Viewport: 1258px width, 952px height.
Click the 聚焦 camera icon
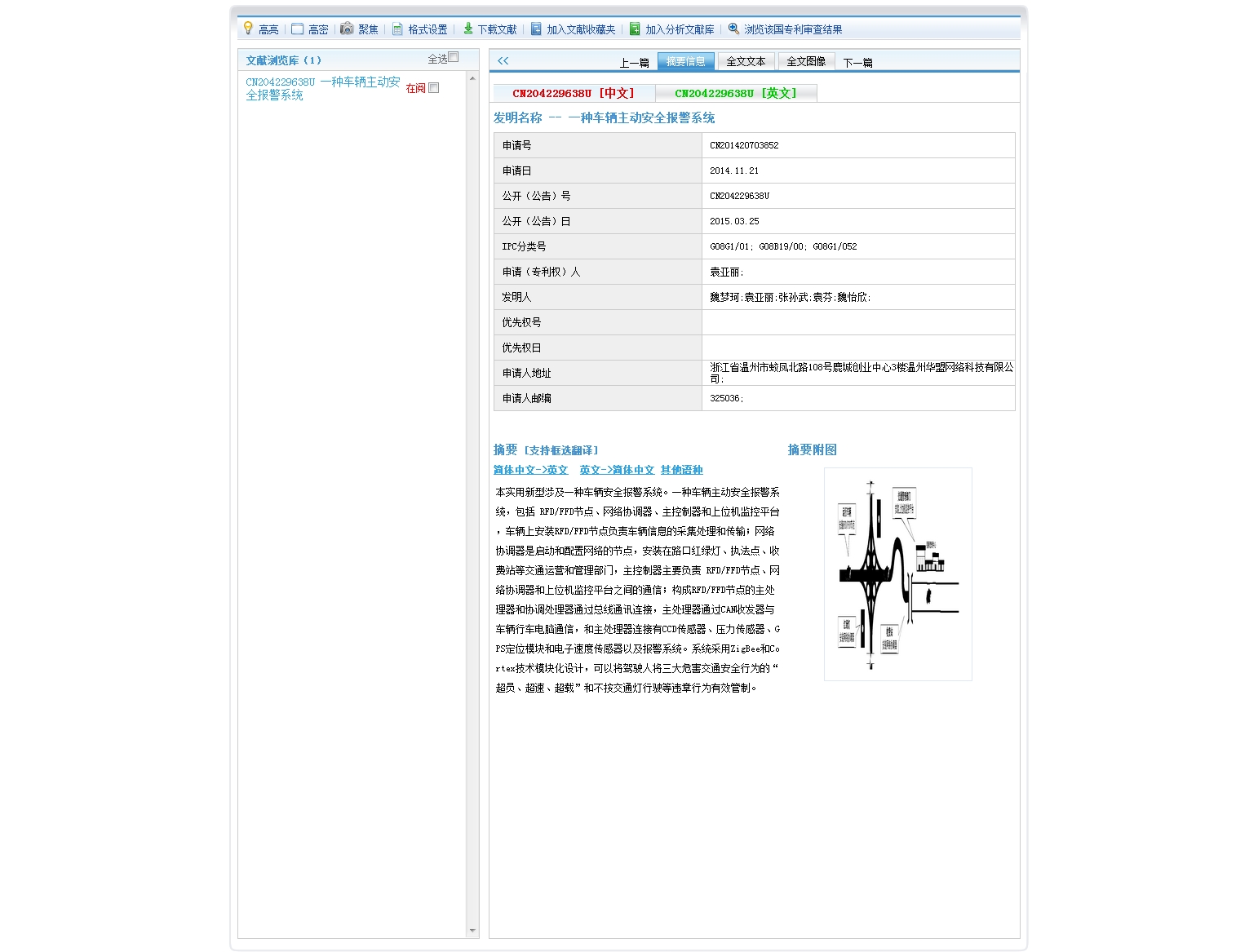[x=347, y=29]
